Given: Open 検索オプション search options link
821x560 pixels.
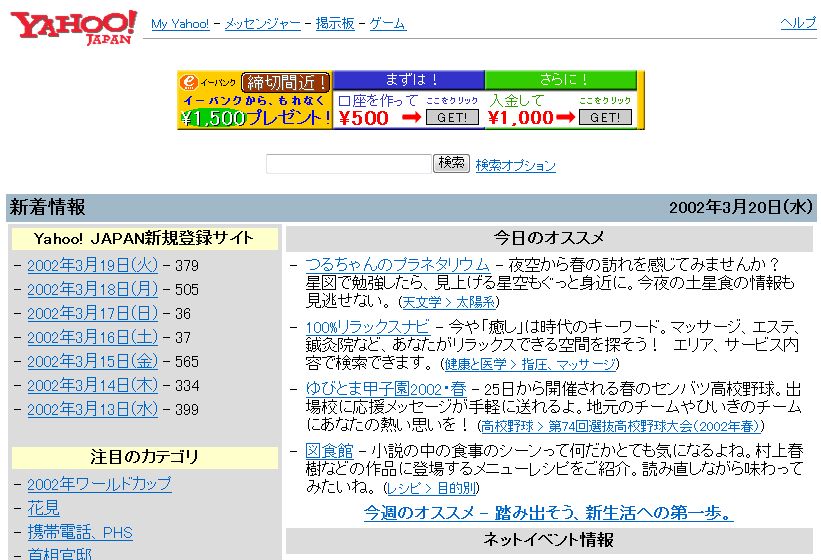Looking at the screenshot, I should click(515, 165).
